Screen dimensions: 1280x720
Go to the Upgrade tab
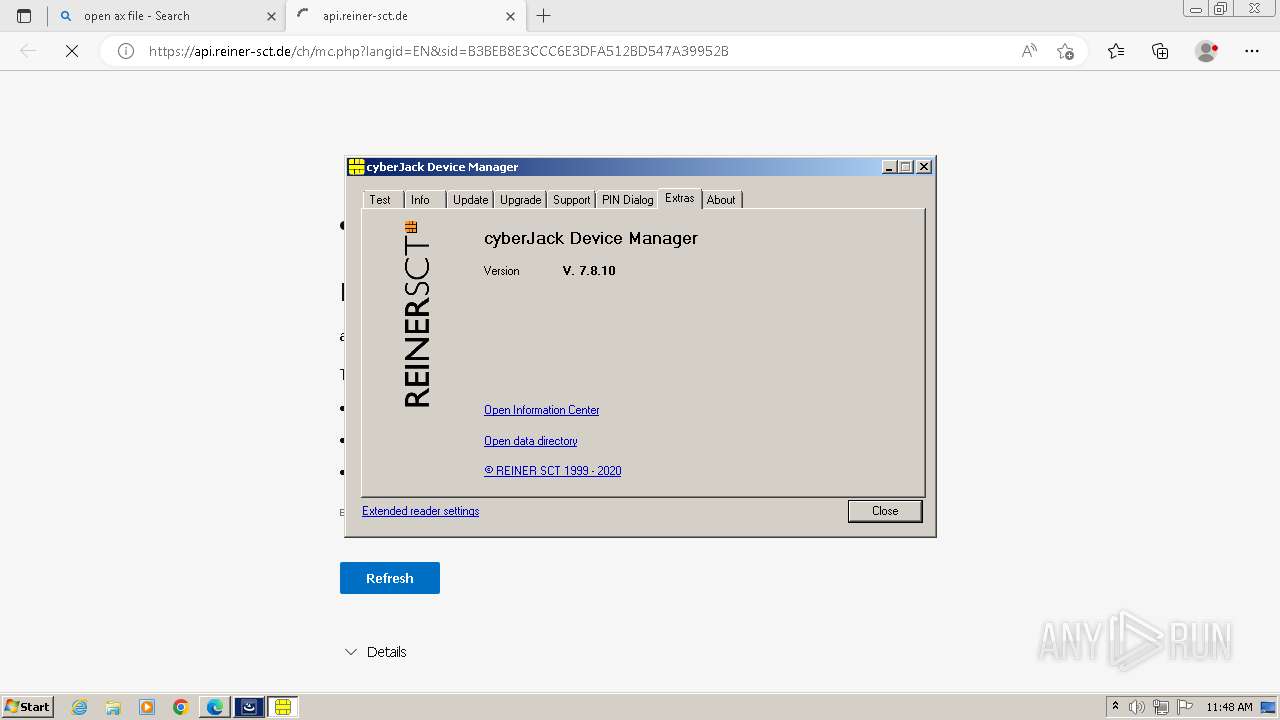tap(520, 199)
